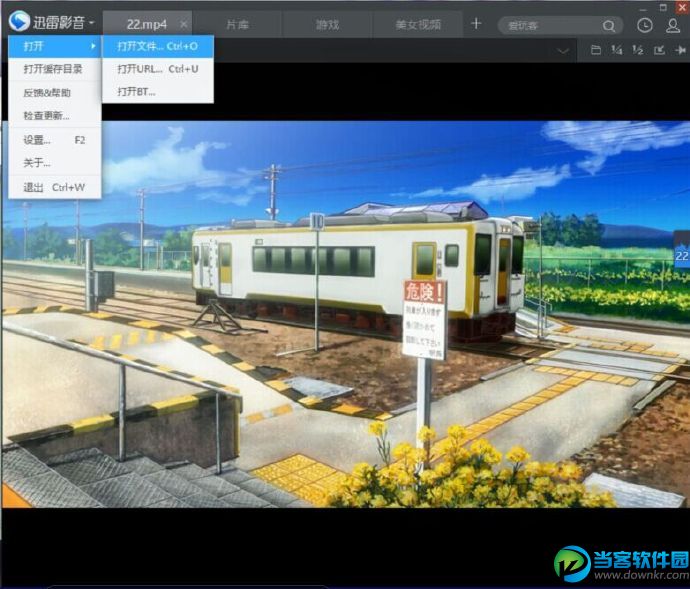Viewport: 690px width, 589px height.
Task: Click the mini-window mode icon
Action: (x=659, y=50)
